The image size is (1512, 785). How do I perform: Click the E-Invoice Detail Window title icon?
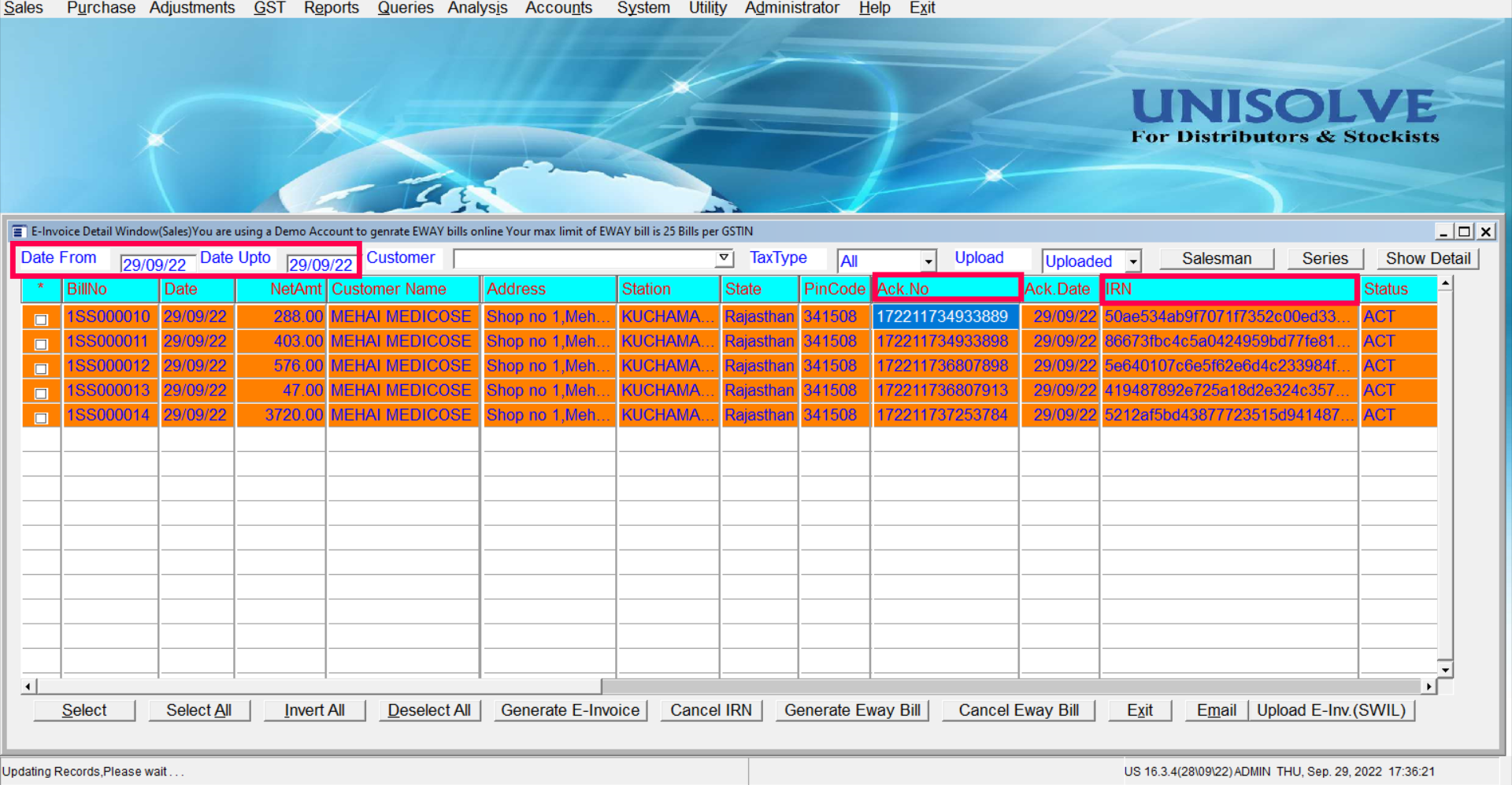[x=18, y=231]
